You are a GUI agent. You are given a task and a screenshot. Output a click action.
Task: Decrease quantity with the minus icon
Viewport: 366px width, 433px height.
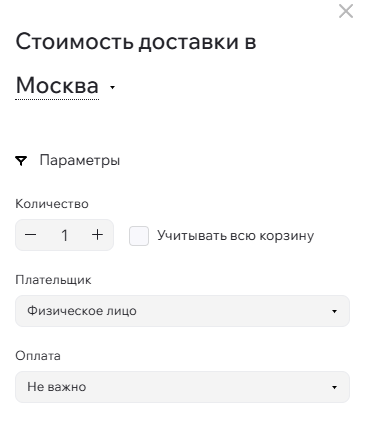30,235
